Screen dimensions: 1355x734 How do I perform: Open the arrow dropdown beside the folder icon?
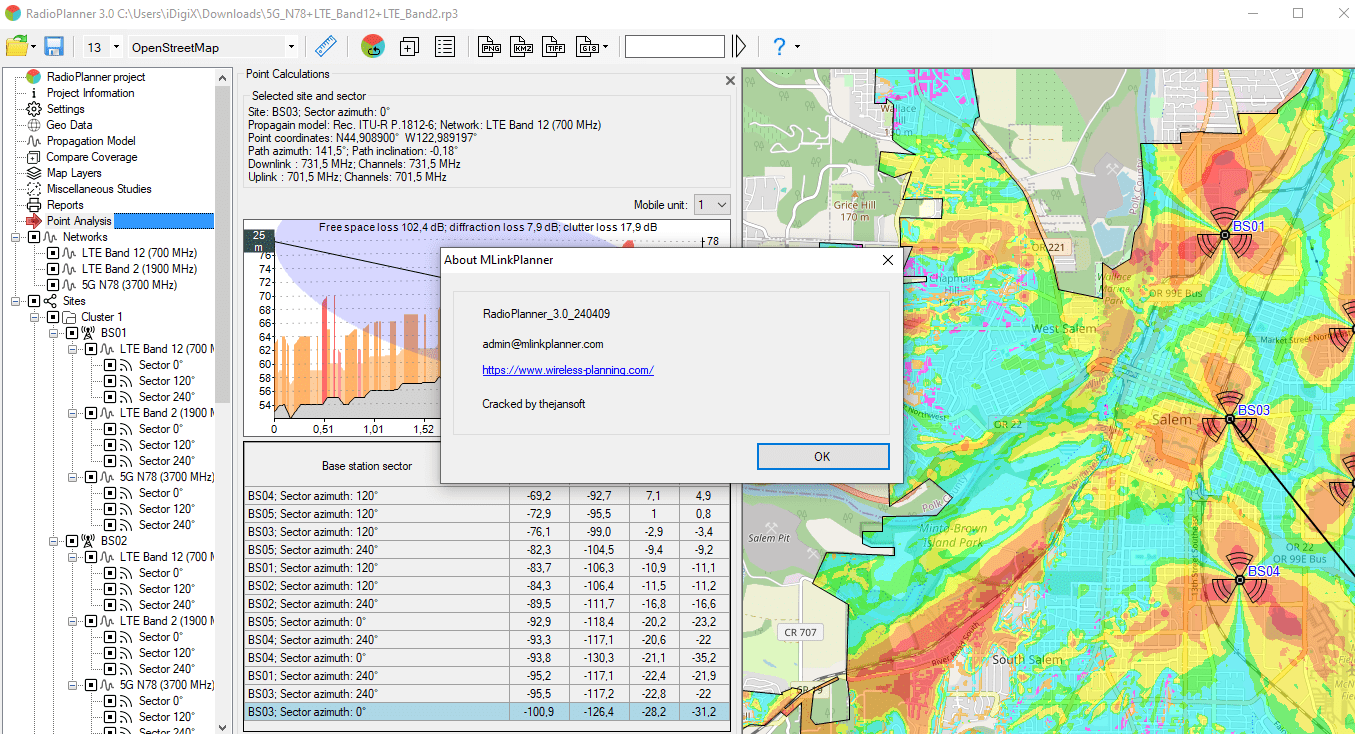pyautogui.click(x=34, y=47)
